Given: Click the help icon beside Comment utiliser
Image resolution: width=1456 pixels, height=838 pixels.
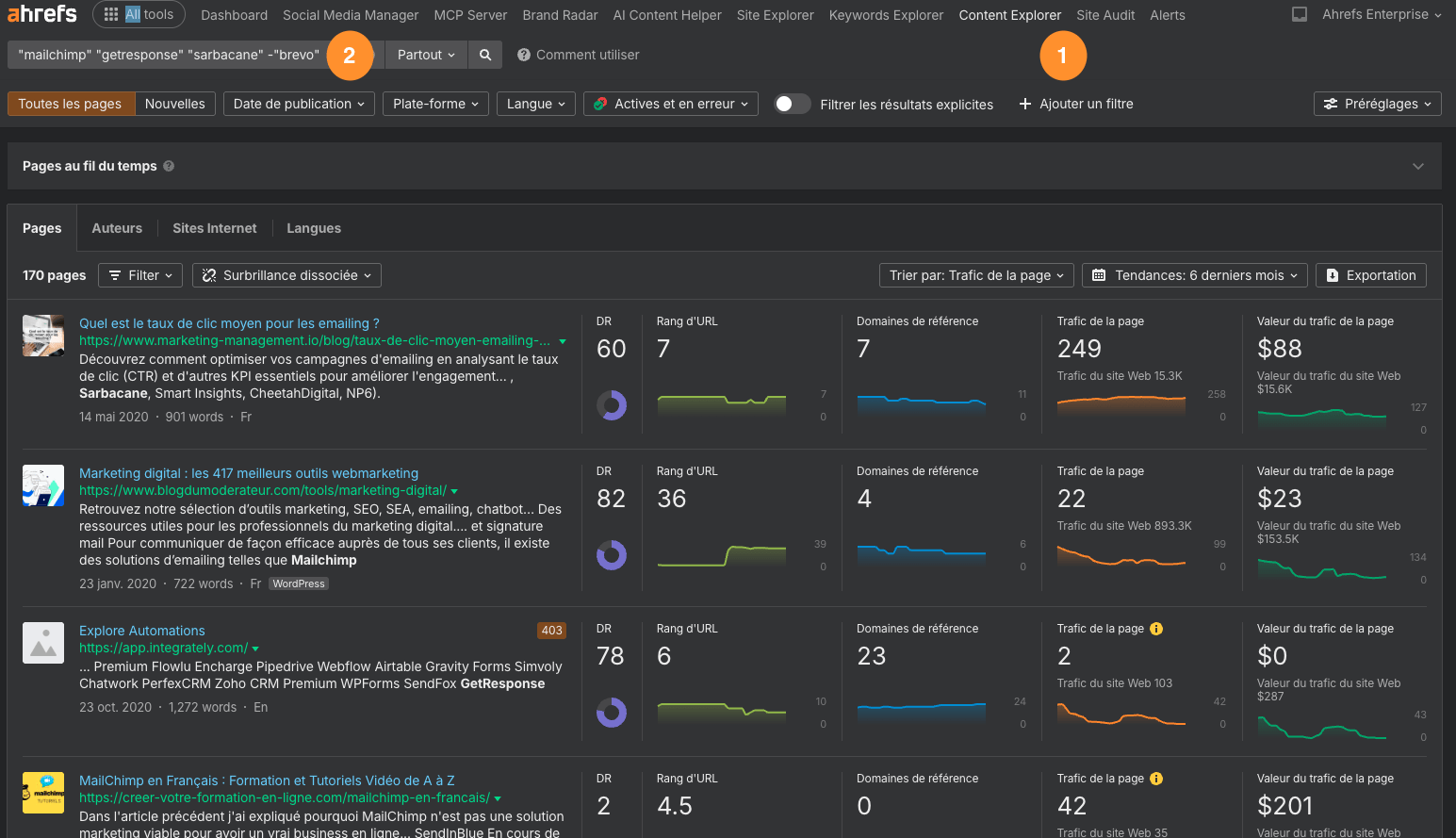Looking at the screenshot, I should (x=524, y=55).
